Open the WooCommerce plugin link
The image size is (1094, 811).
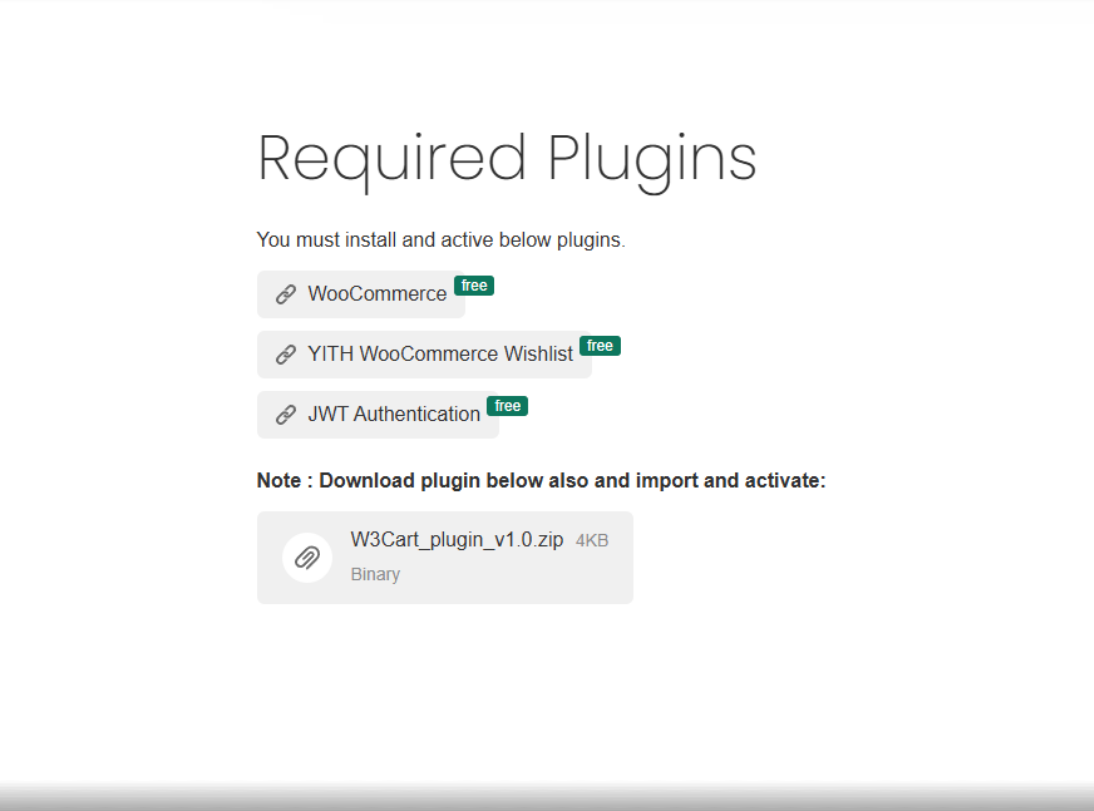pos(361,295)
